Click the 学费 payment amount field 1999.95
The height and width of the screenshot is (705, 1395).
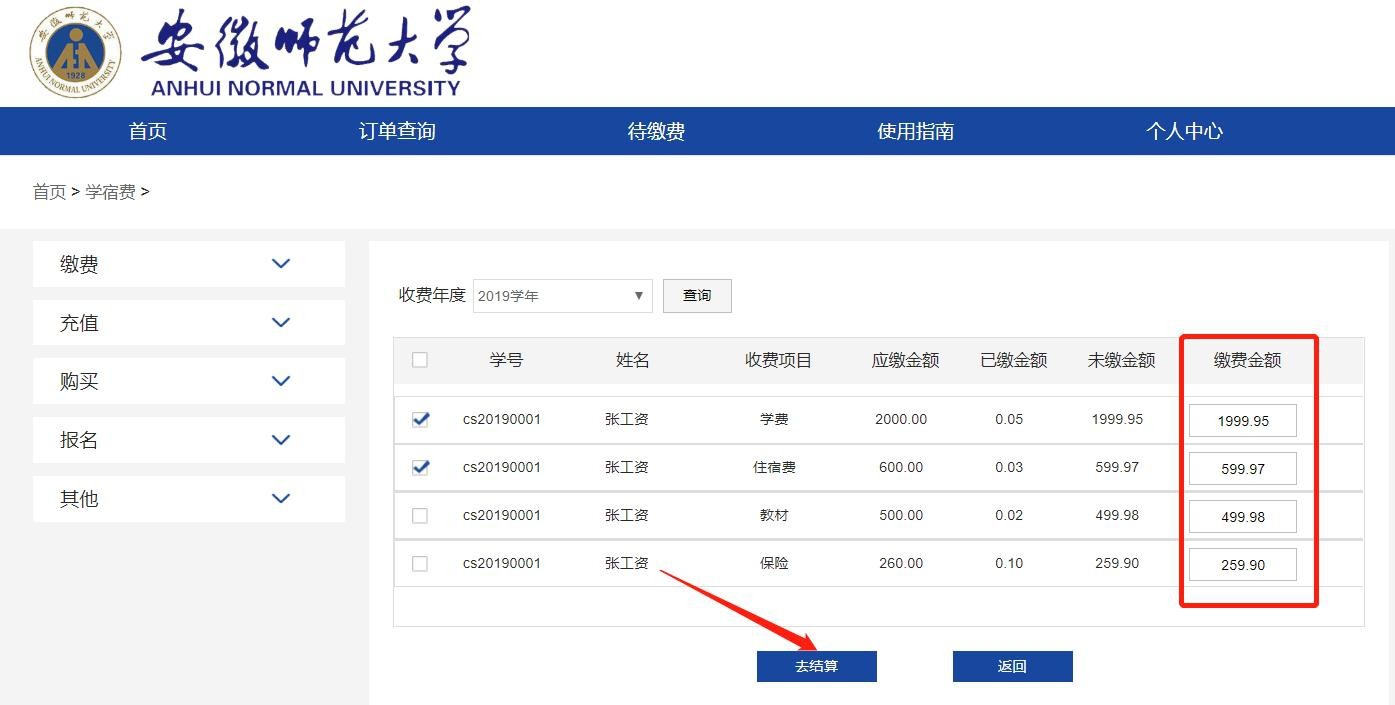[x=1242, y=421]
